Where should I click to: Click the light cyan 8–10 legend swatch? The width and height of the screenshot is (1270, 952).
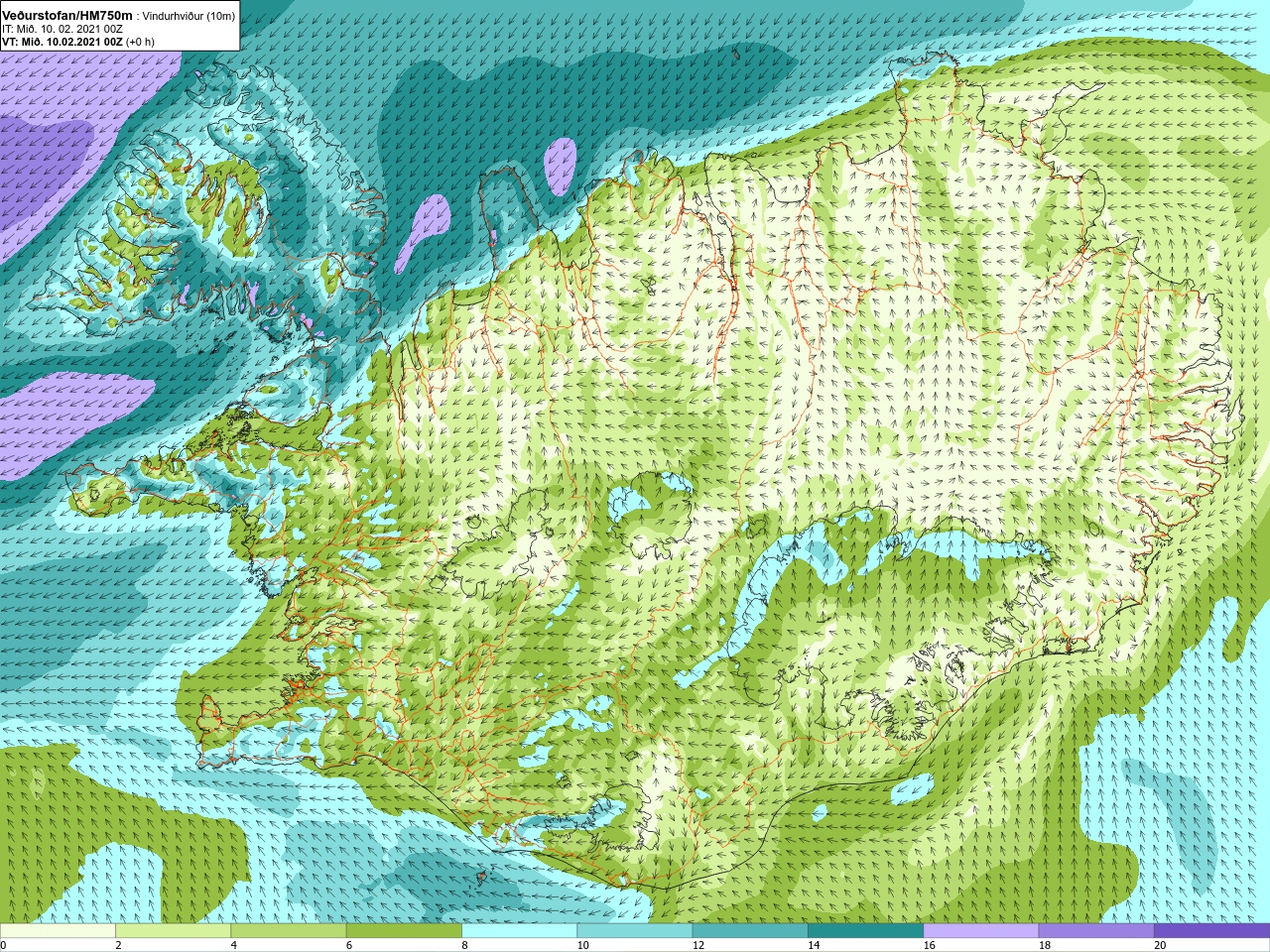(519, 931)
